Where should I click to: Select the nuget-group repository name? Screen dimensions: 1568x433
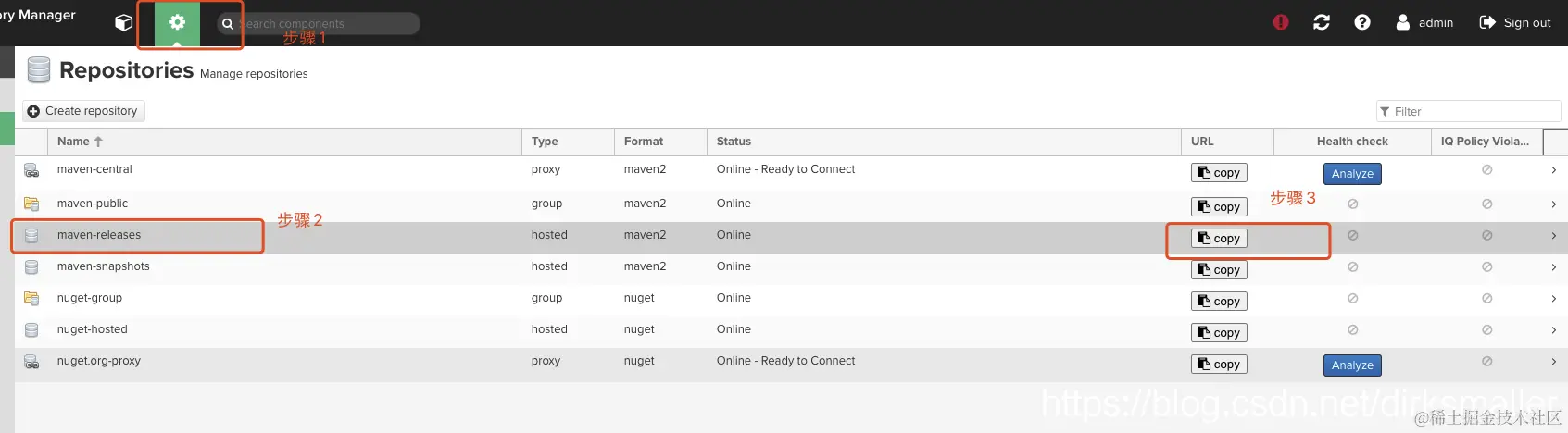pos(90,298)
